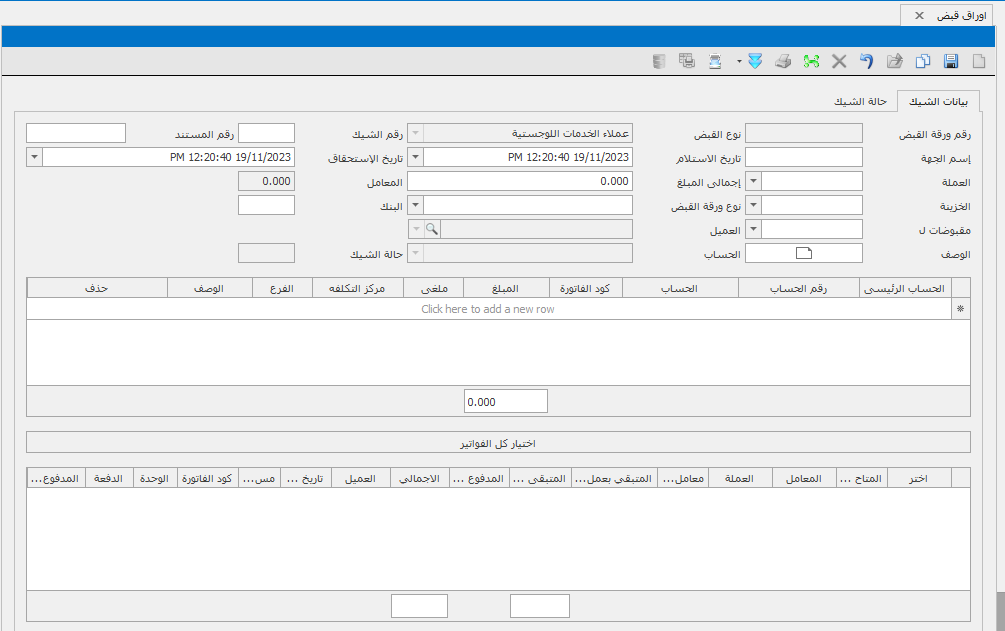Click the Copy documents icon
This screenshot has width=1005, height=631.
(923, 62)
